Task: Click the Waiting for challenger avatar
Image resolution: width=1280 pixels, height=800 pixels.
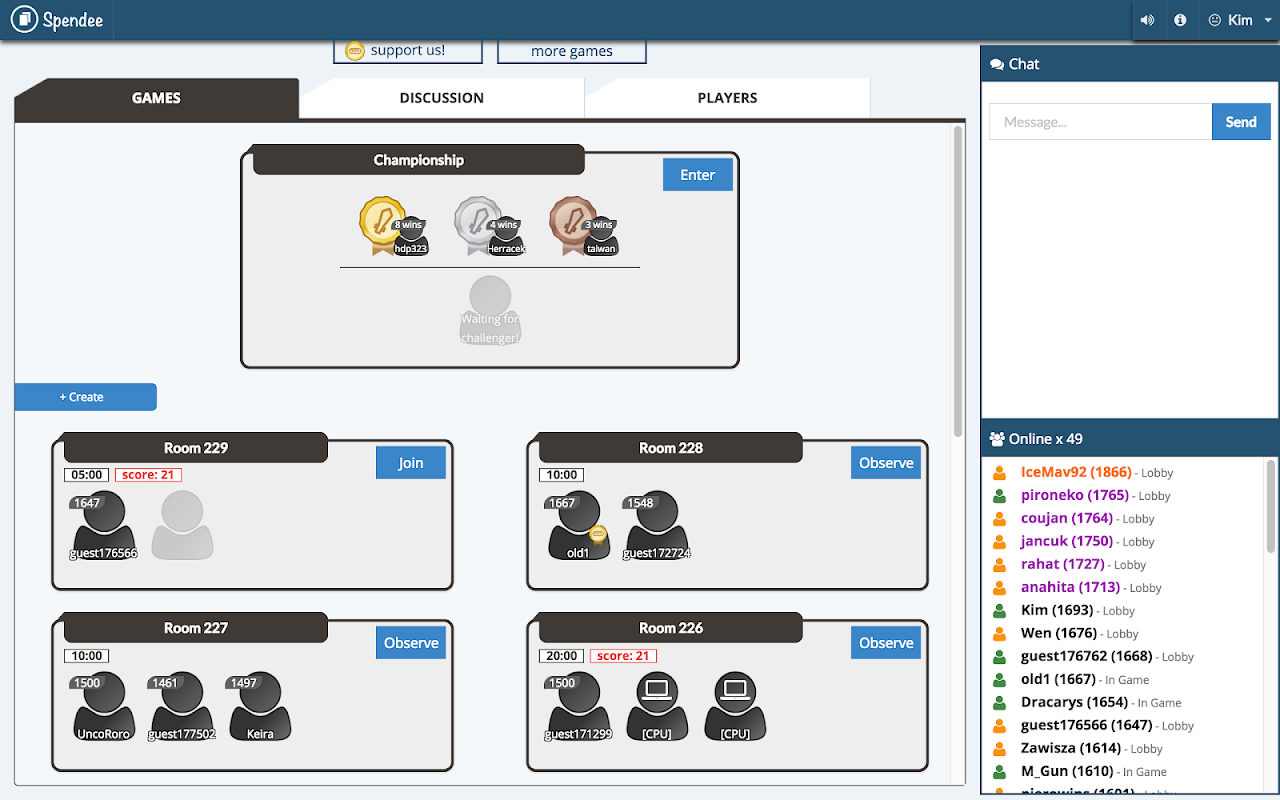Action: pyautogui.click(x=490, y=311)
